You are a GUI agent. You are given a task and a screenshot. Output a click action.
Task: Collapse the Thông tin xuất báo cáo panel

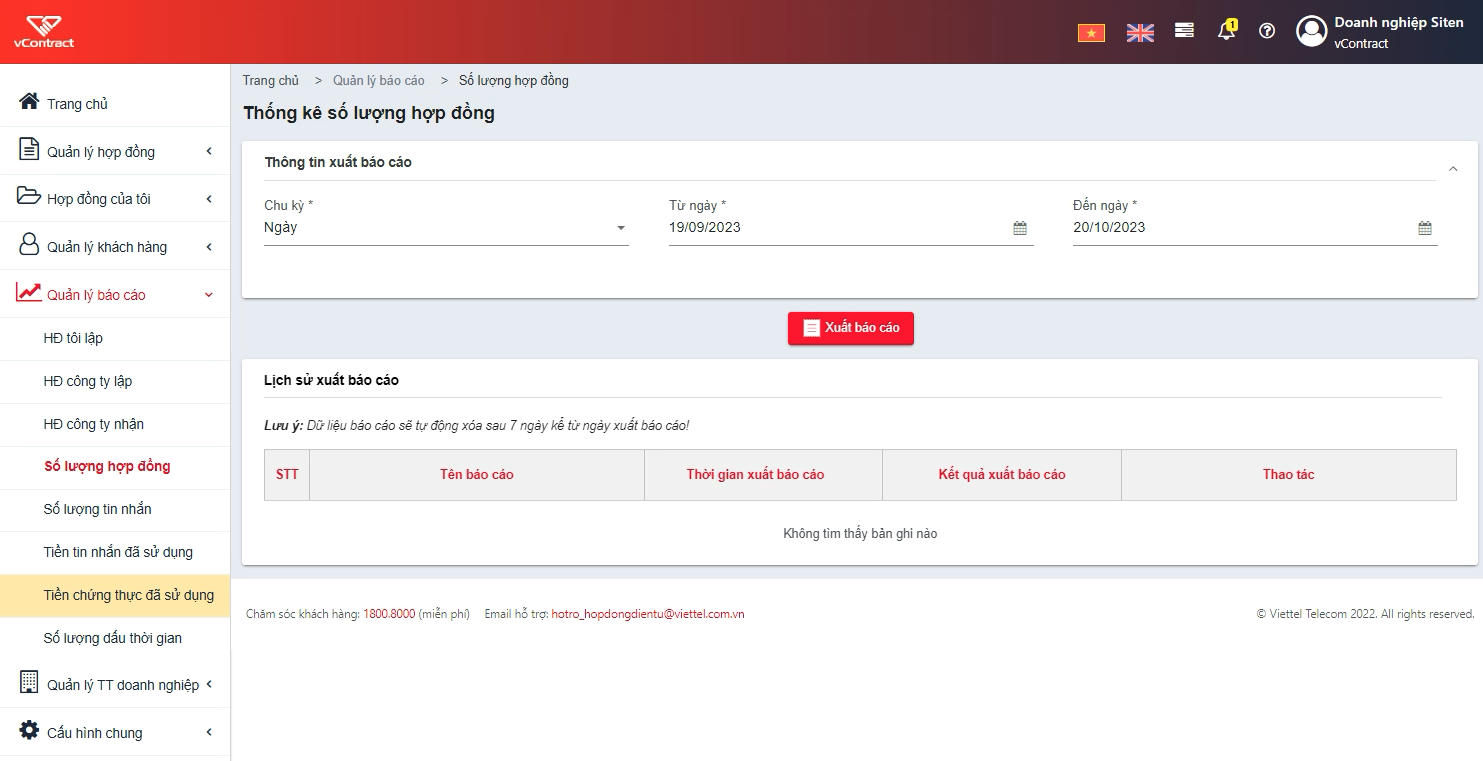(x=1454, y=169)
